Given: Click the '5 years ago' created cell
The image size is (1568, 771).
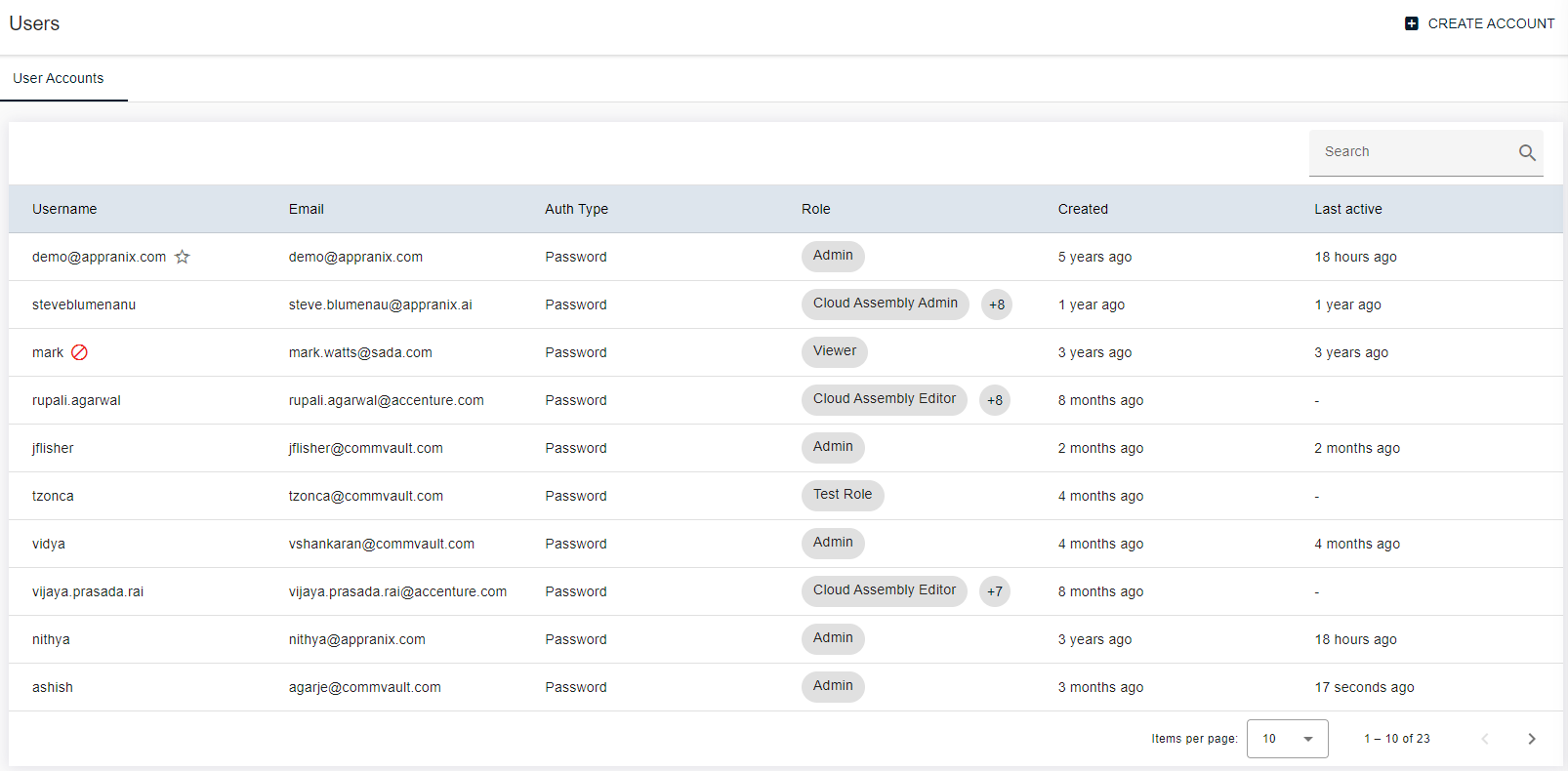Looking at the screenshot, I should [x=1094, y=257].
